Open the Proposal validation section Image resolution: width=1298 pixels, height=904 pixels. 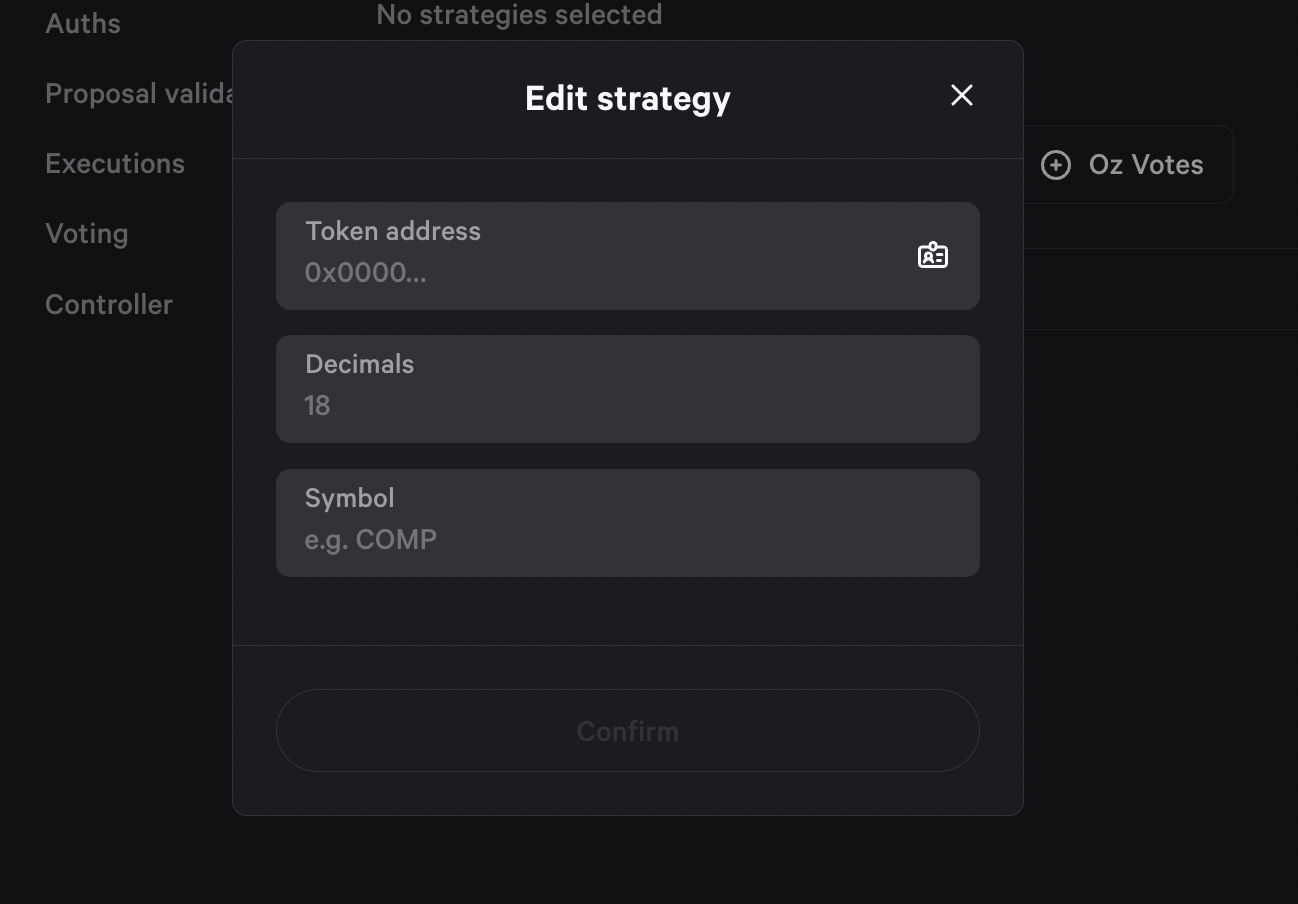[x=140, y=93]
